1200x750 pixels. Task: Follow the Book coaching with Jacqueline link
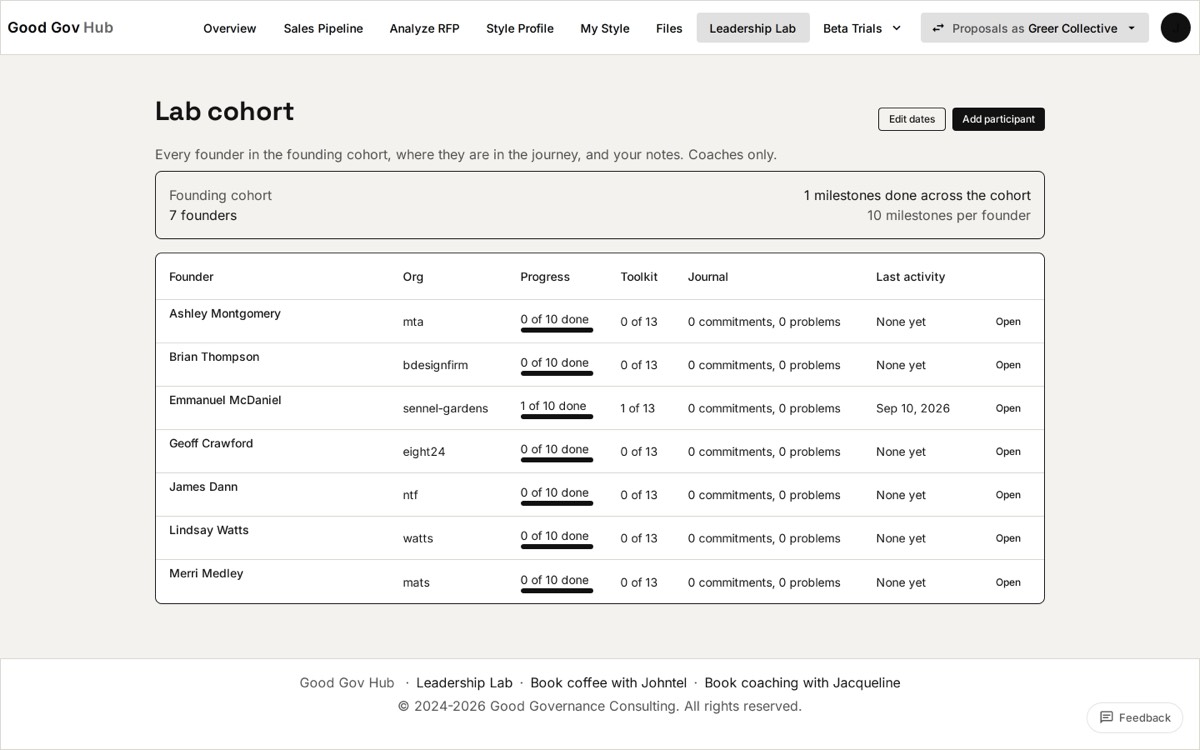tap(802, 682)
